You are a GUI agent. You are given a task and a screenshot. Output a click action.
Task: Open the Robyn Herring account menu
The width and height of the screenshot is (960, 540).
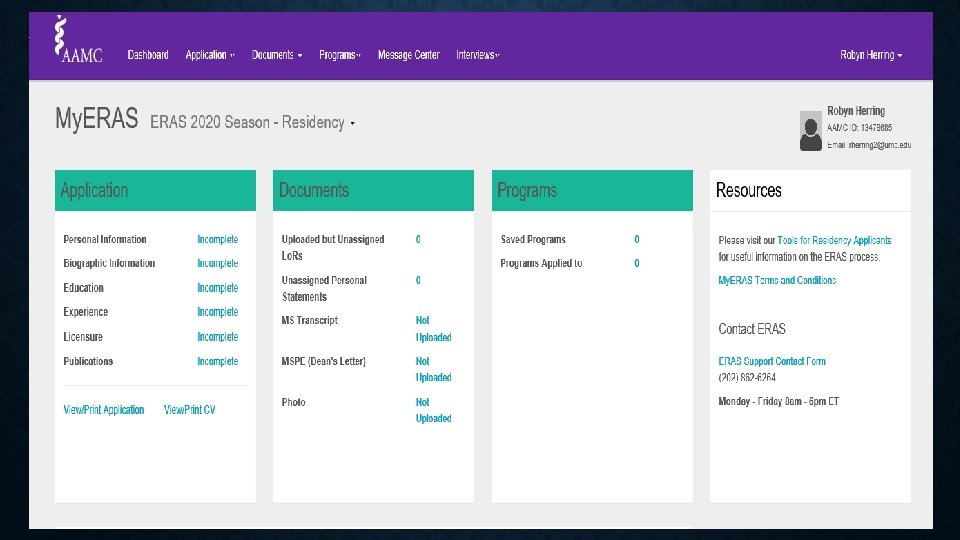(871, 55)
